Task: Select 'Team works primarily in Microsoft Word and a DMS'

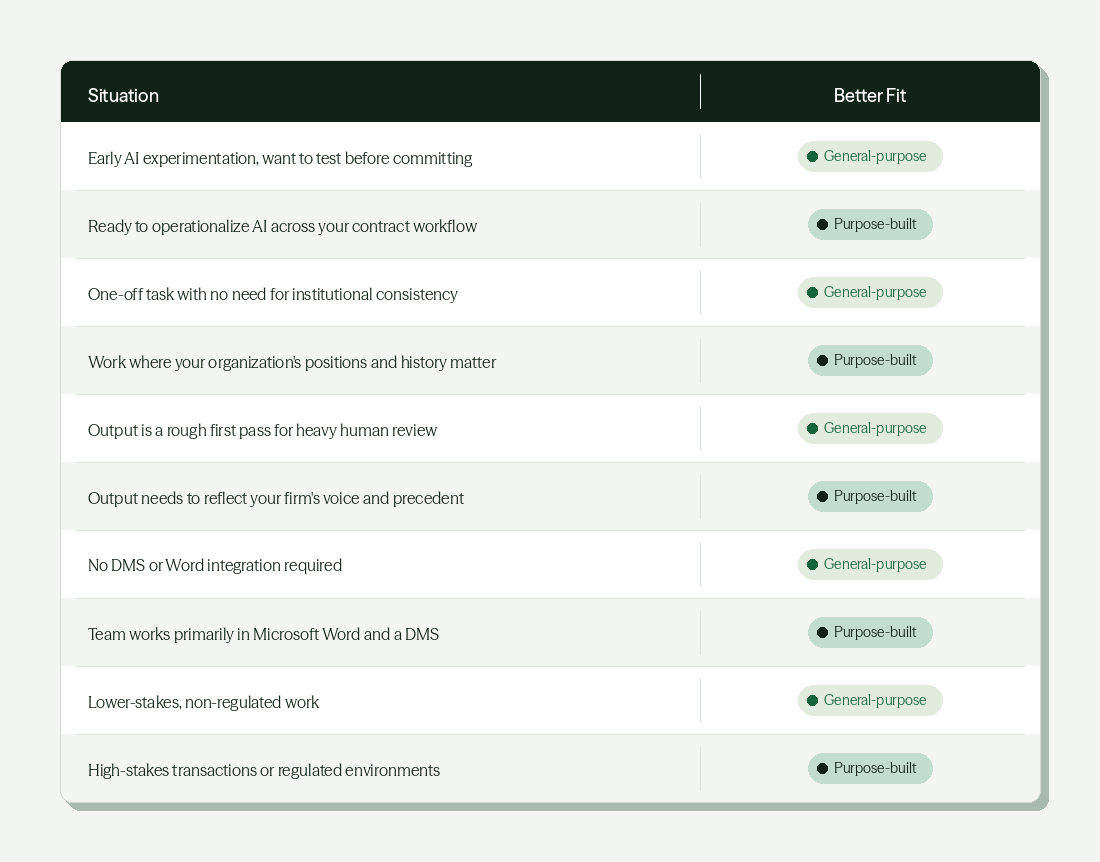Action: (263, 635)
